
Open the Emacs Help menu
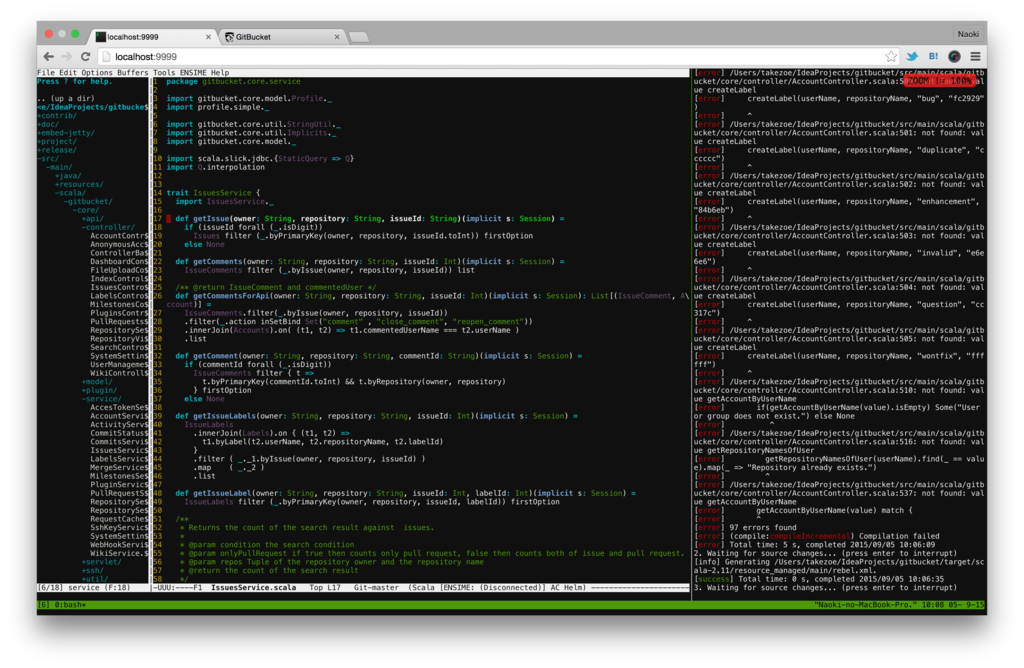219,72
